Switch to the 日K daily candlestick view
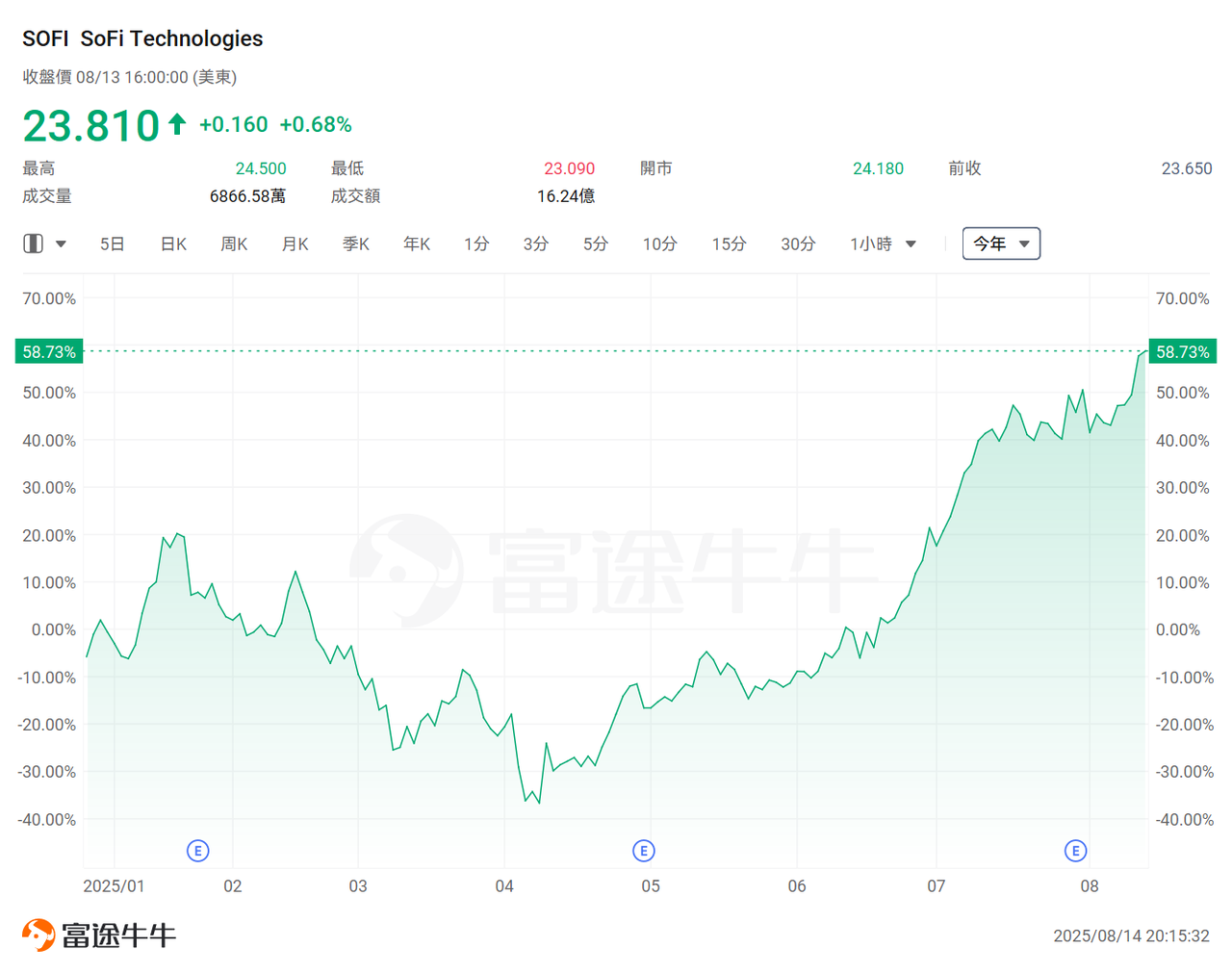This screenshot has width=1232, height=973. [x=172, y=243]
